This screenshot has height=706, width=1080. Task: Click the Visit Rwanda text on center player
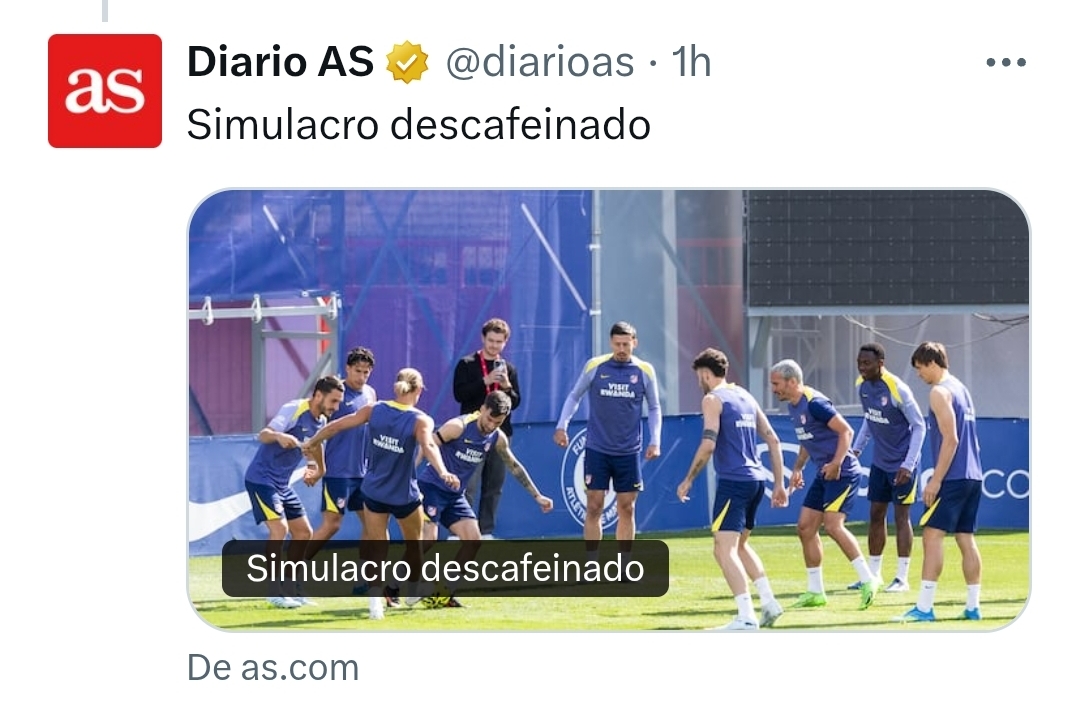(617, 391)
